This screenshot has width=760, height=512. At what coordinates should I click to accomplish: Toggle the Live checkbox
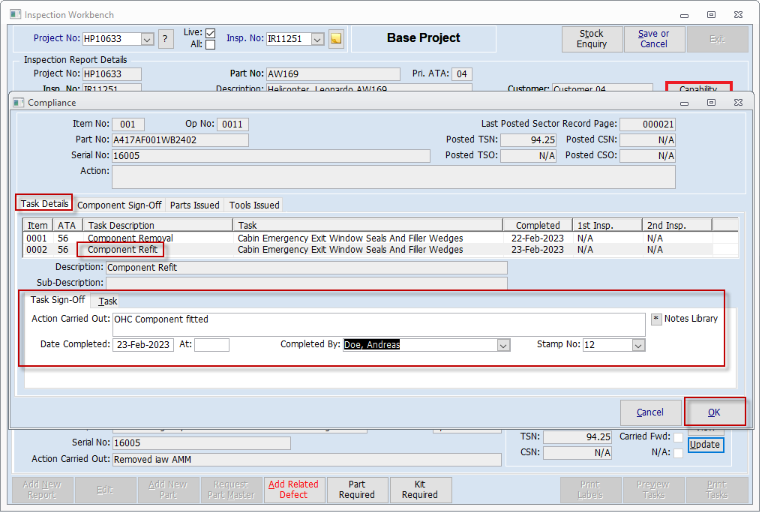point(210,33)
